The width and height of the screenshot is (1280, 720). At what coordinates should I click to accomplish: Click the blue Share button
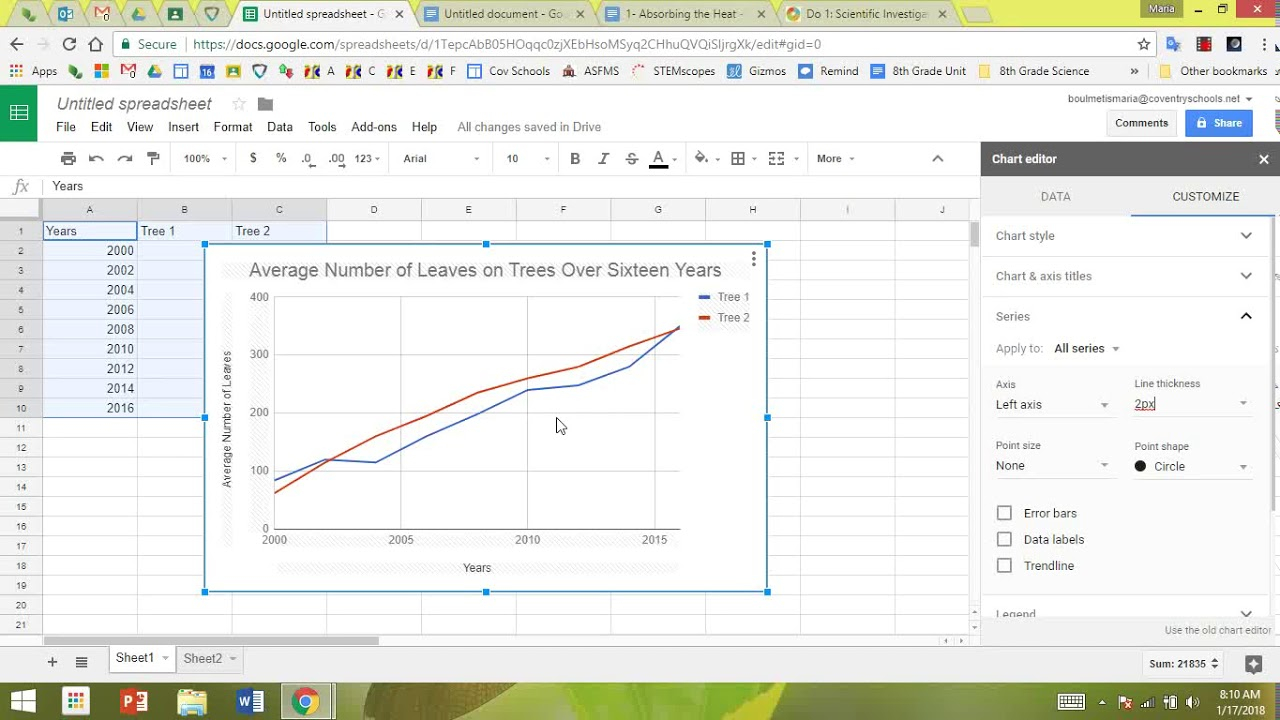click(x=1218, y=123)
